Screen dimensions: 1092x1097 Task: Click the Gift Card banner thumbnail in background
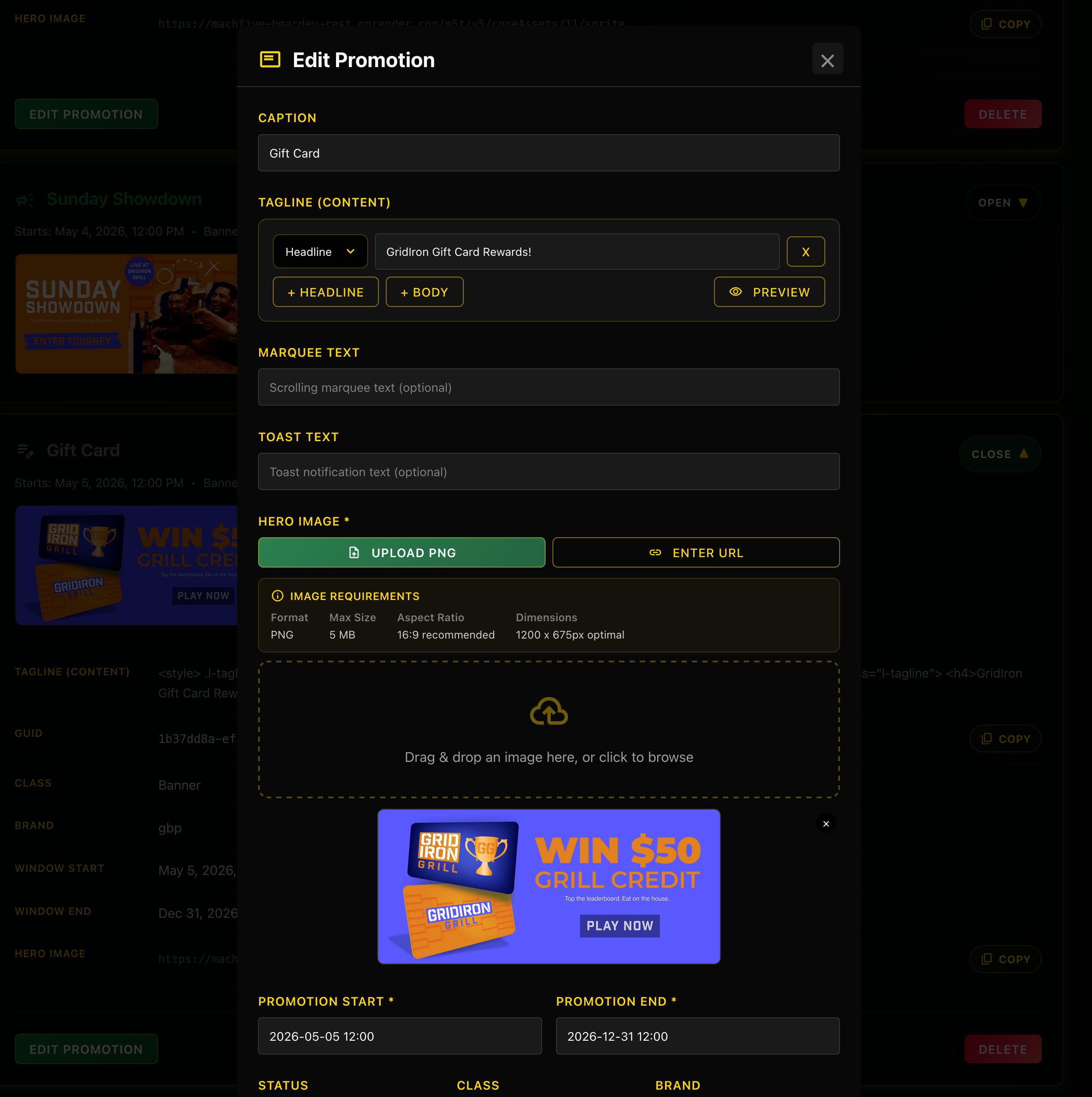[126, 565]
